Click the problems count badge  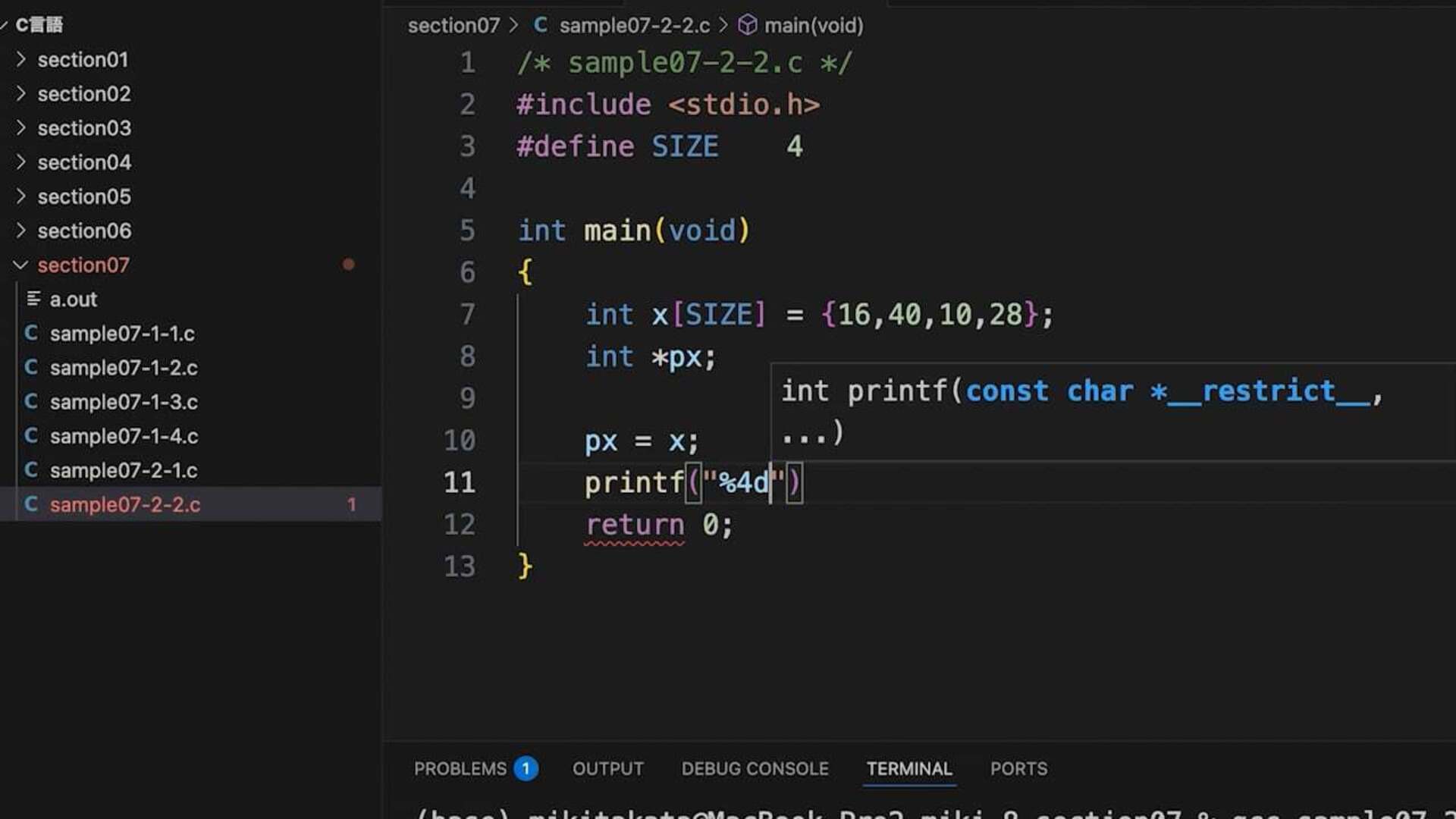tap(526, 768)
